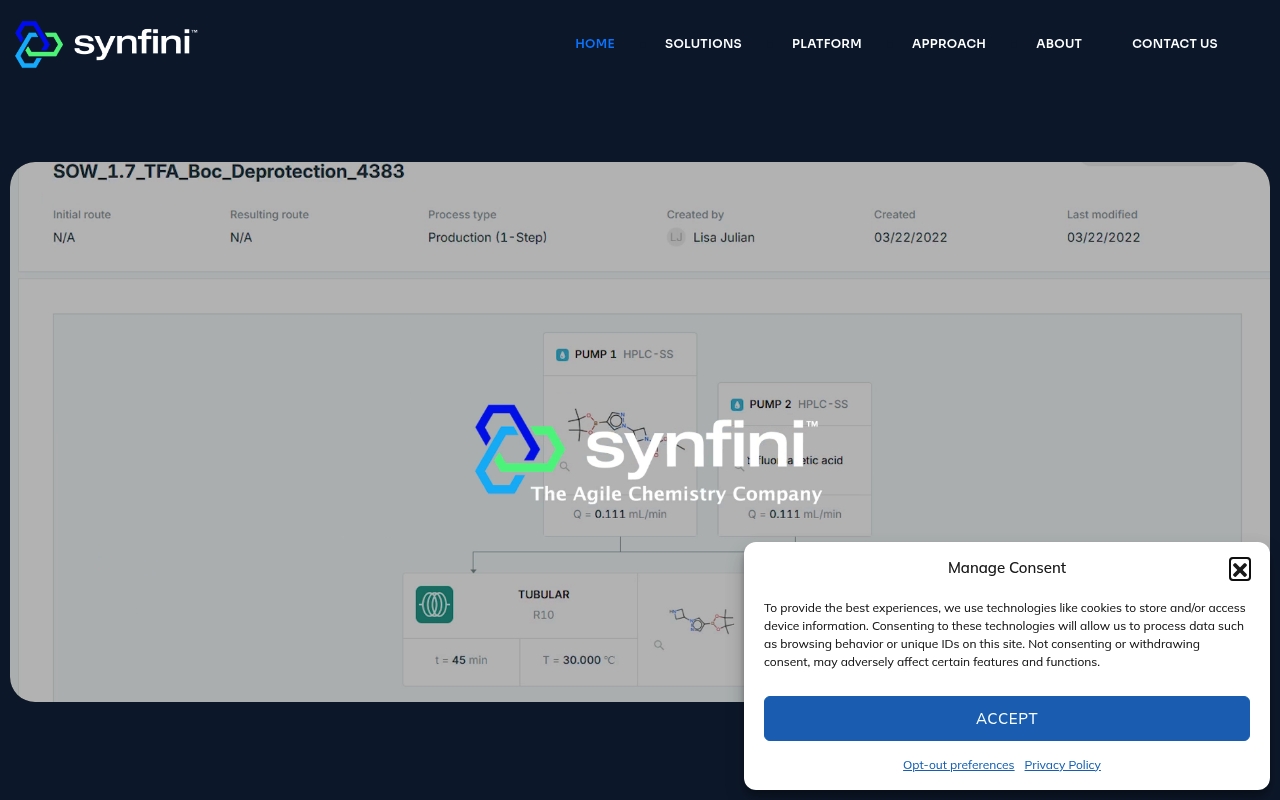Click the PUMP 1 droplet icon
Viewport: 1280px width, 800px height.
pos(562,354)
